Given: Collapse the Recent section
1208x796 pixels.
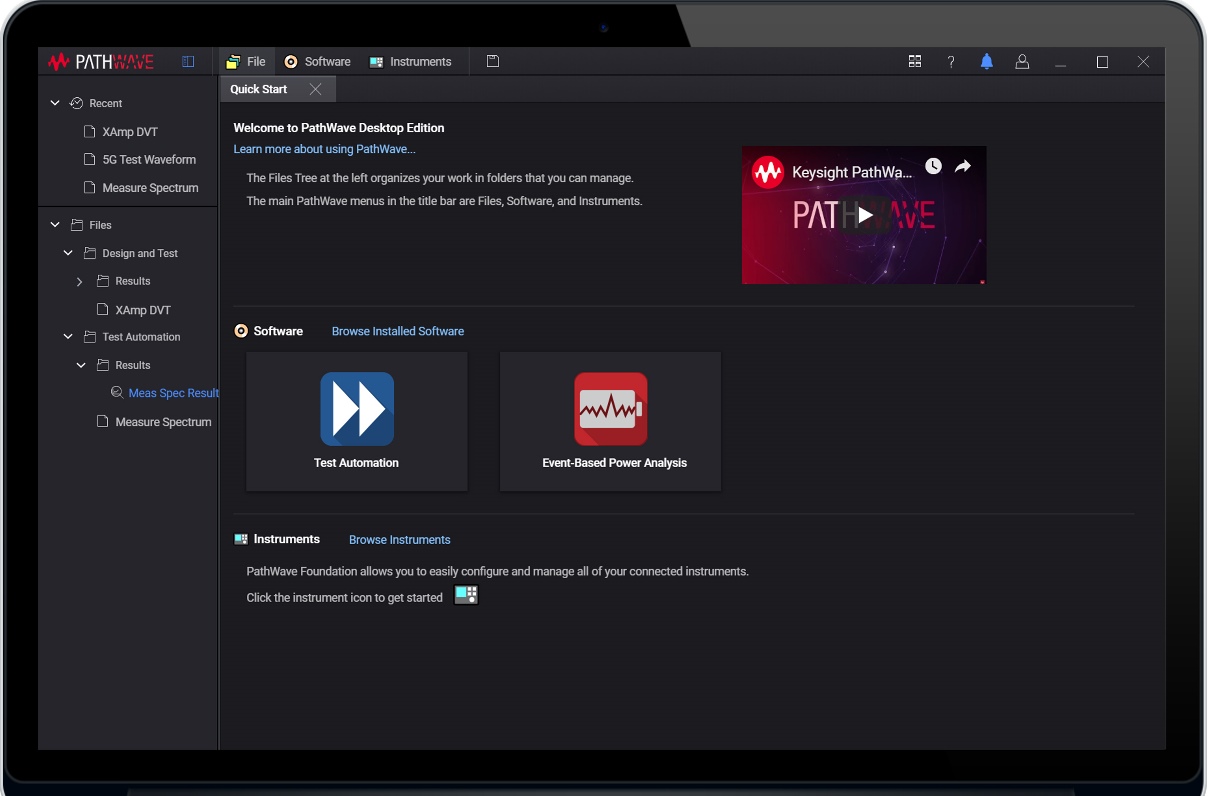Looking at the screenshot, I should point(56,103).
